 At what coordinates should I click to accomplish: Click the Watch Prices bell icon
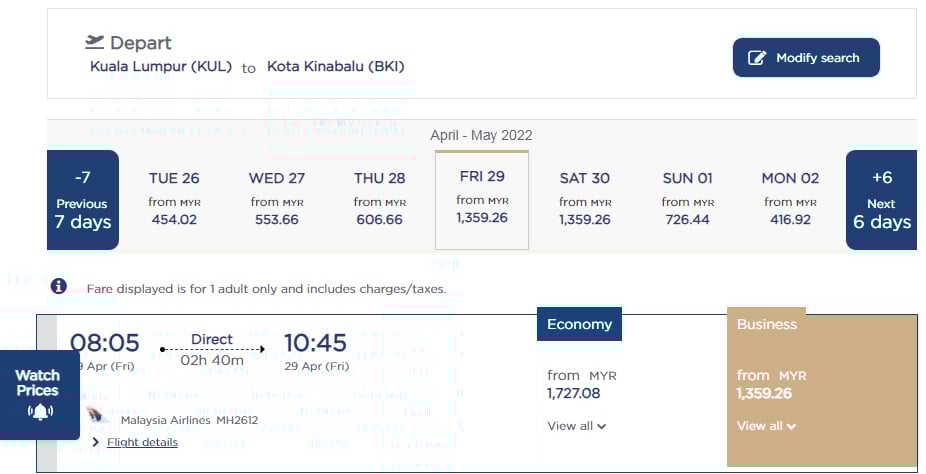40,411
